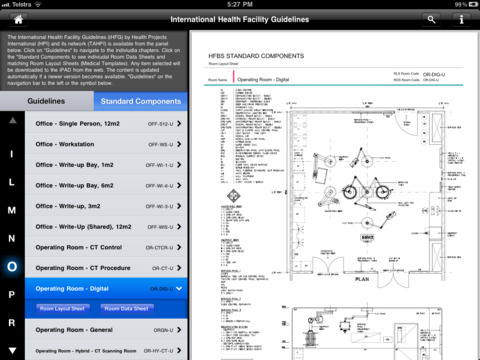Select the Operating Room - CT Procedure row
Screen dimensions: 480x360
tap(106, 268)
